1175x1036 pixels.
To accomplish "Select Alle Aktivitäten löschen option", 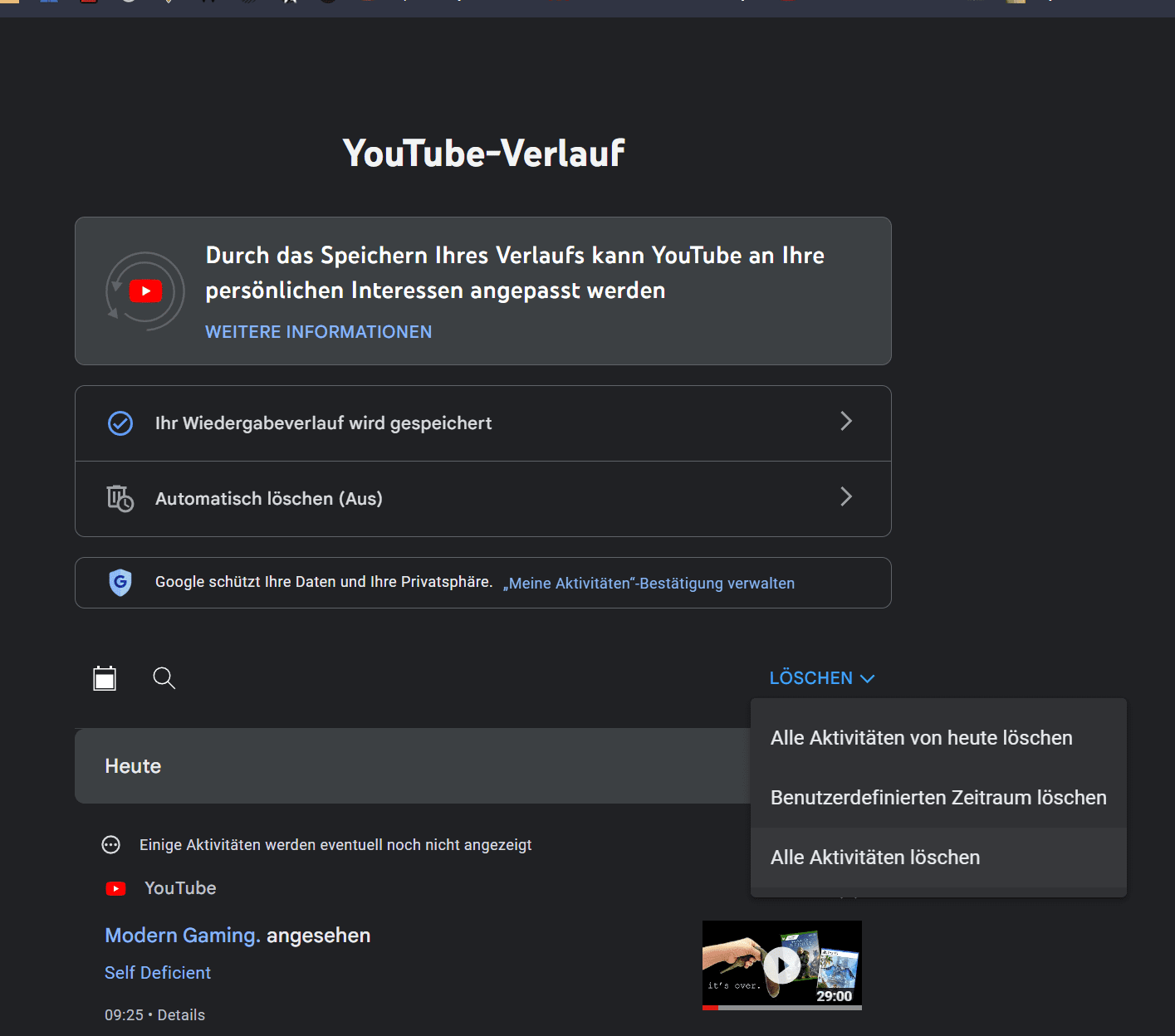I will (938, 858).
